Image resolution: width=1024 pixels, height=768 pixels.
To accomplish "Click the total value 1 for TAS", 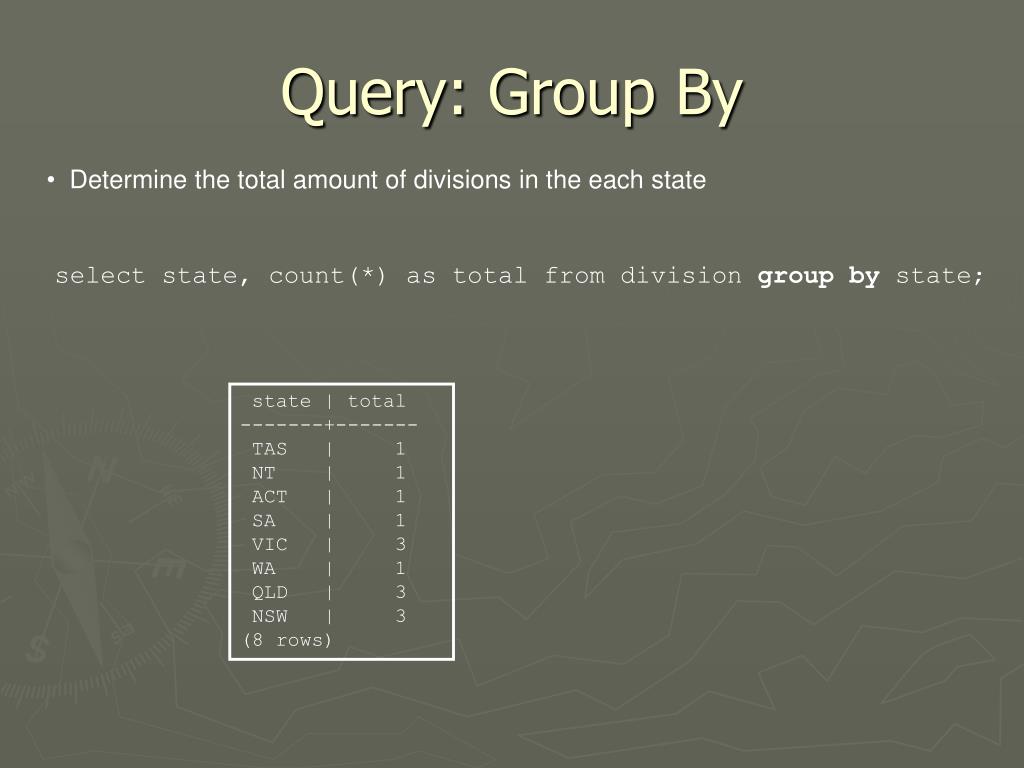I will pyautogui.click(x=400, y=449).
